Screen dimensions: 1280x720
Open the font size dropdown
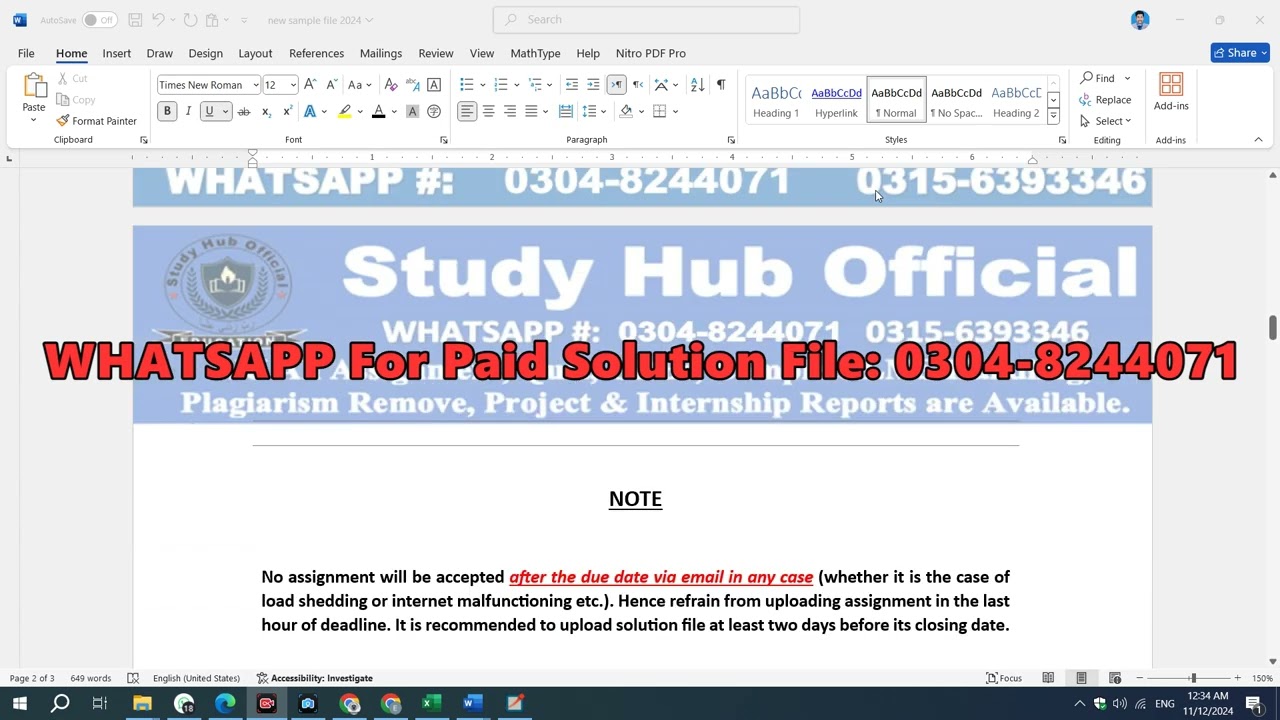[293, 85]
